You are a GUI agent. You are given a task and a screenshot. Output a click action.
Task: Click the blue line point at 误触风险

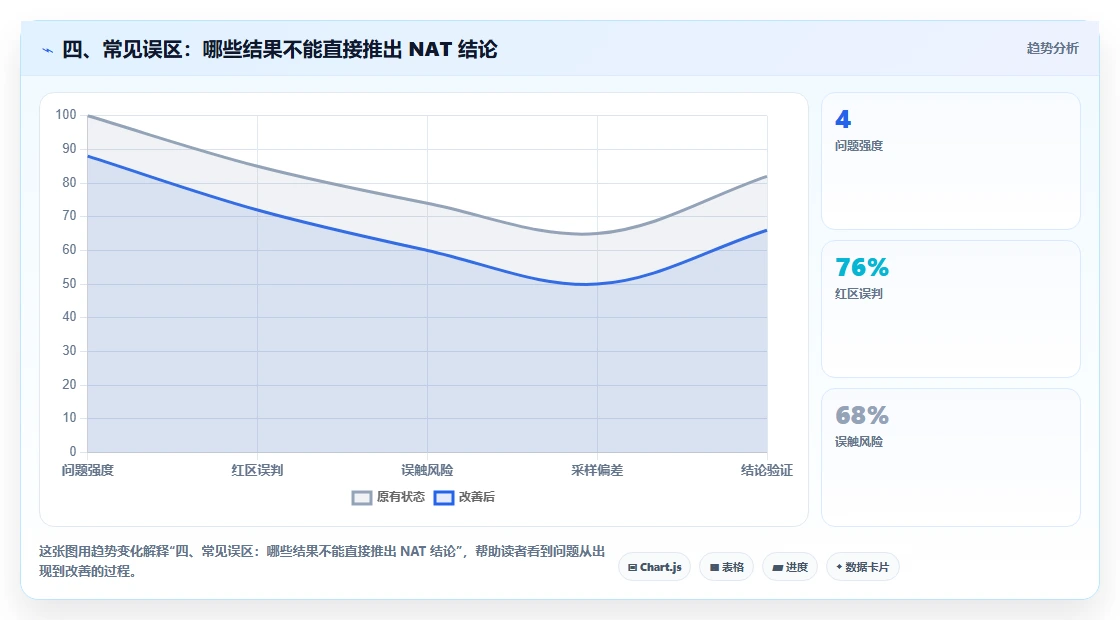pyautogui.click(x=427, y=250)
